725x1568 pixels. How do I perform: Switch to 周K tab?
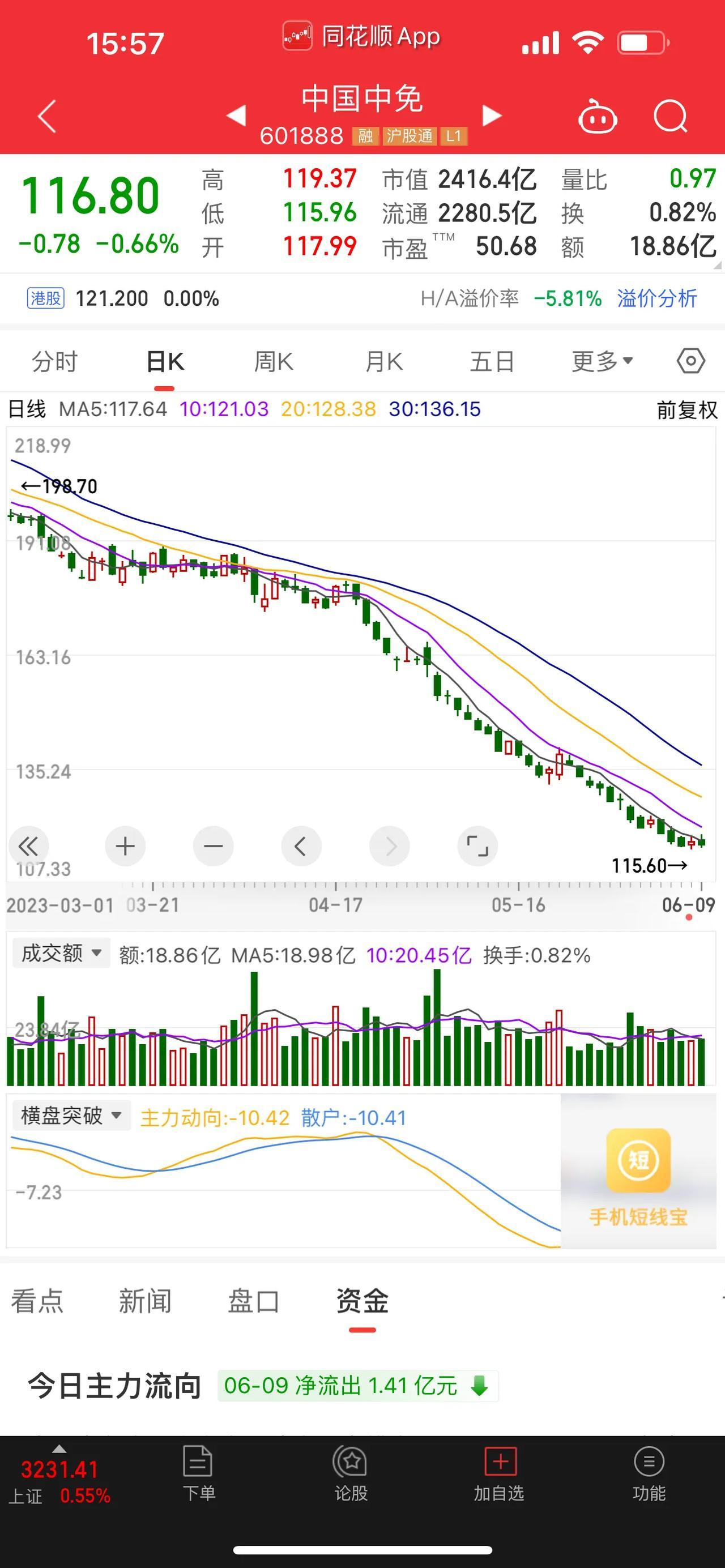click(x=274, y=361)
